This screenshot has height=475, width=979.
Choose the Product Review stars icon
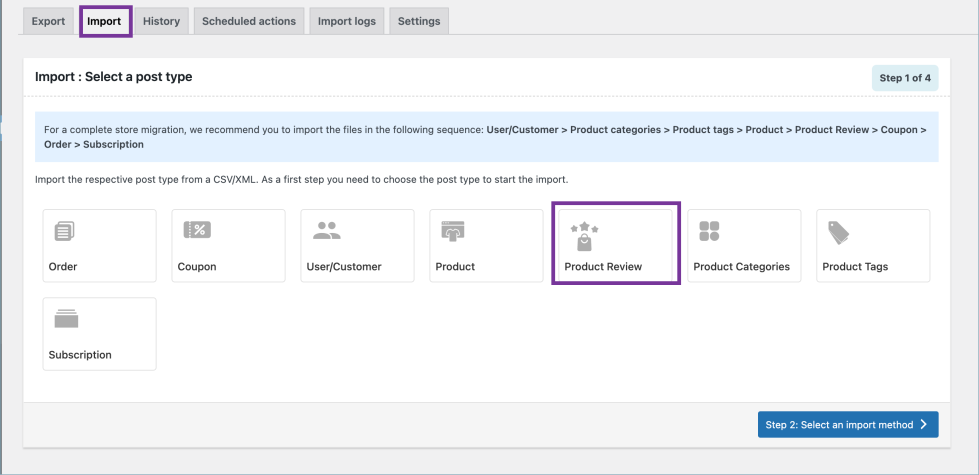pos(584,236)
